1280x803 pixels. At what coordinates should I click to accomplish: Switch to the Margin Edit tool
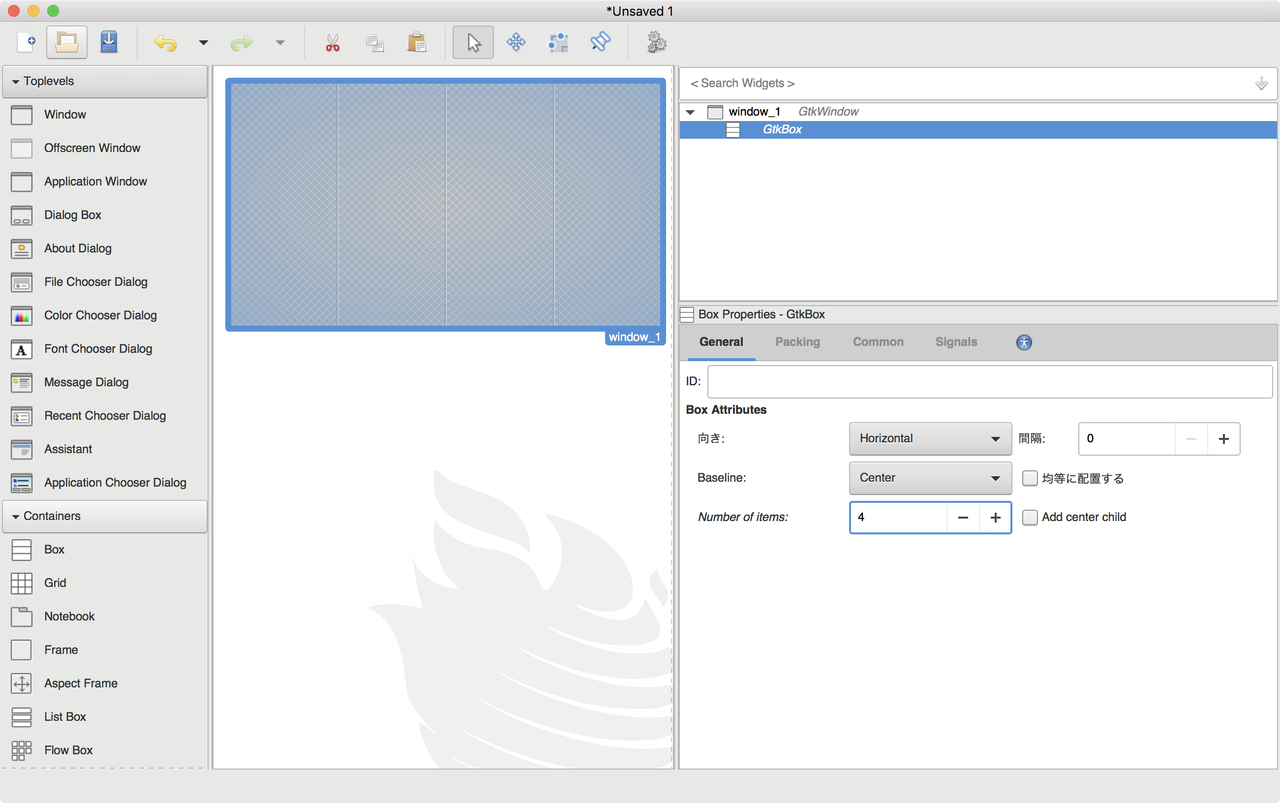point(557,42)
